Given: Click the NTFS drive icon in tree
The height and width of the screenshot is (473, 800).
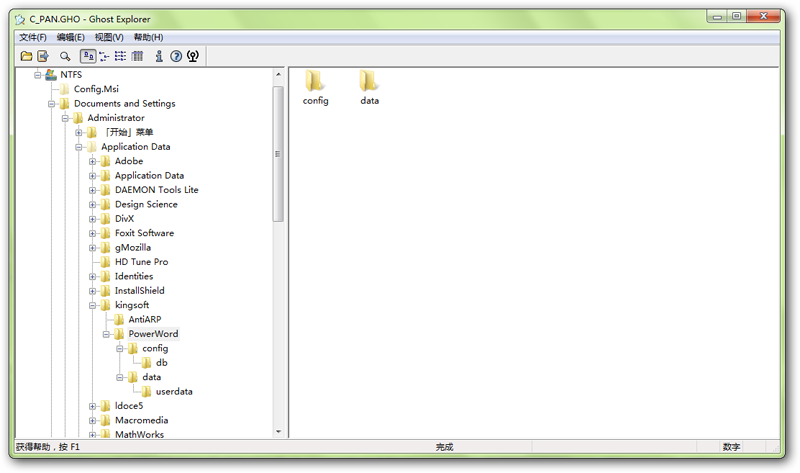Looking at the screenshot, I should point(51,75).
